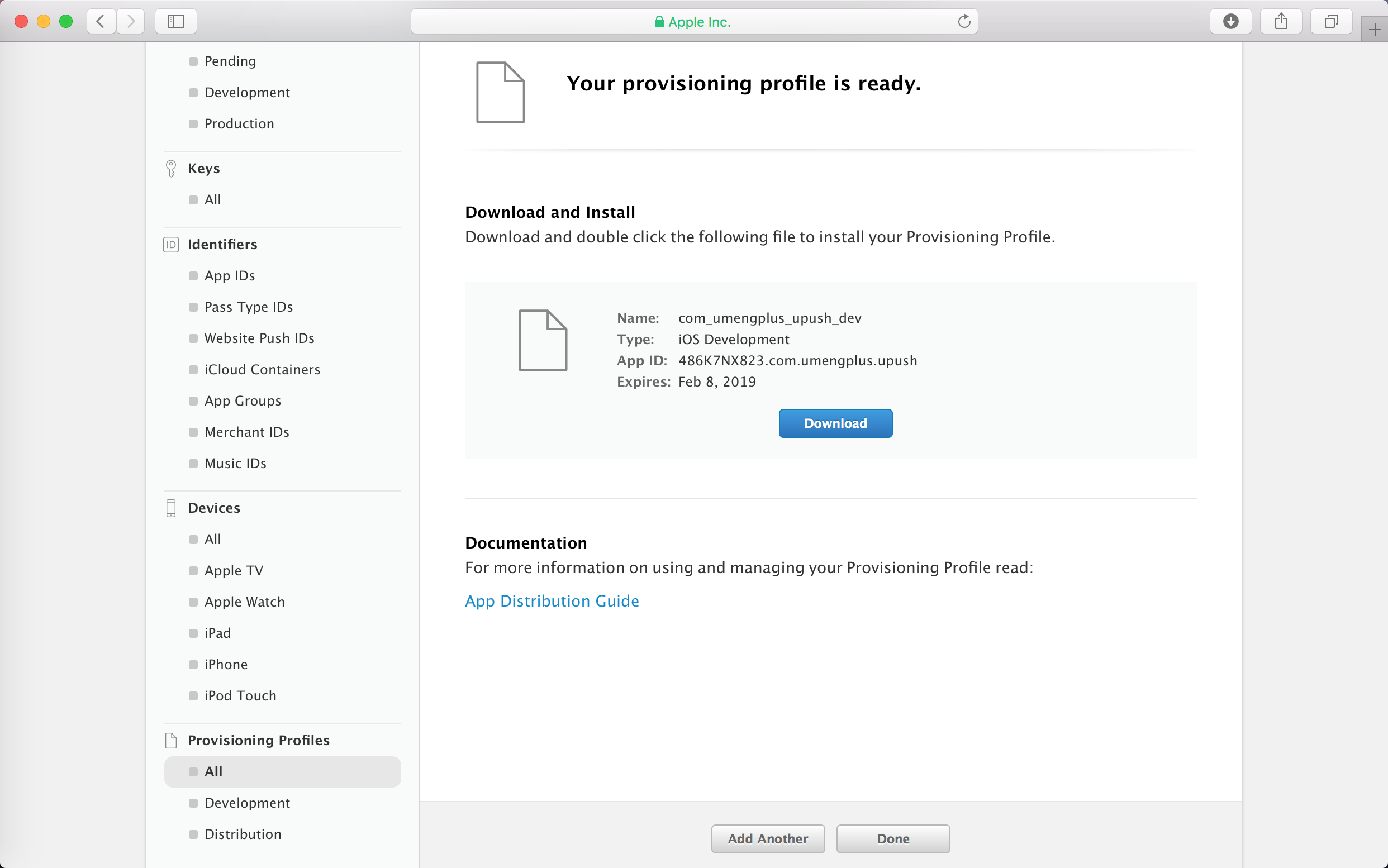1388x868 pixels.
Task: Click the App ID value 486K7NX823.com.umengplus.upush
Action: coord(797,360)
